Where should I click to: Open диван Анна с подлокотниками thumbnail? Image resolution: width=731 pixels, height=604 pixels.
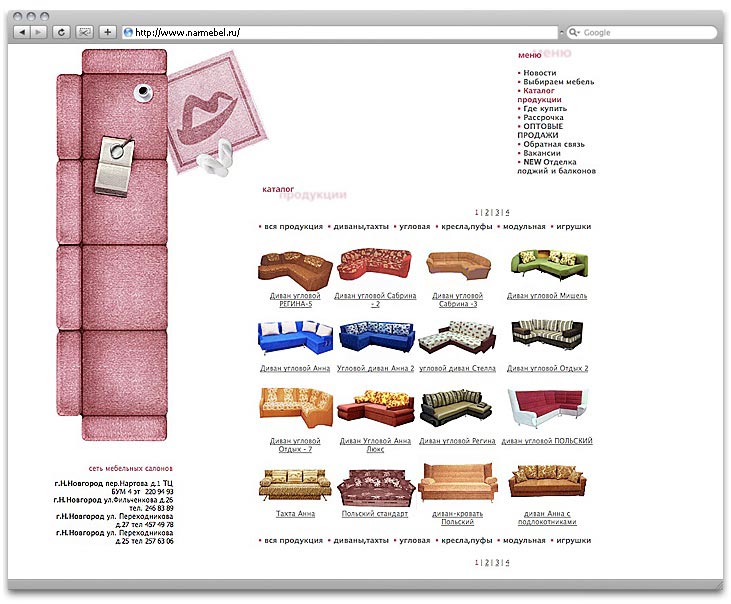click(x=547, y=482)
